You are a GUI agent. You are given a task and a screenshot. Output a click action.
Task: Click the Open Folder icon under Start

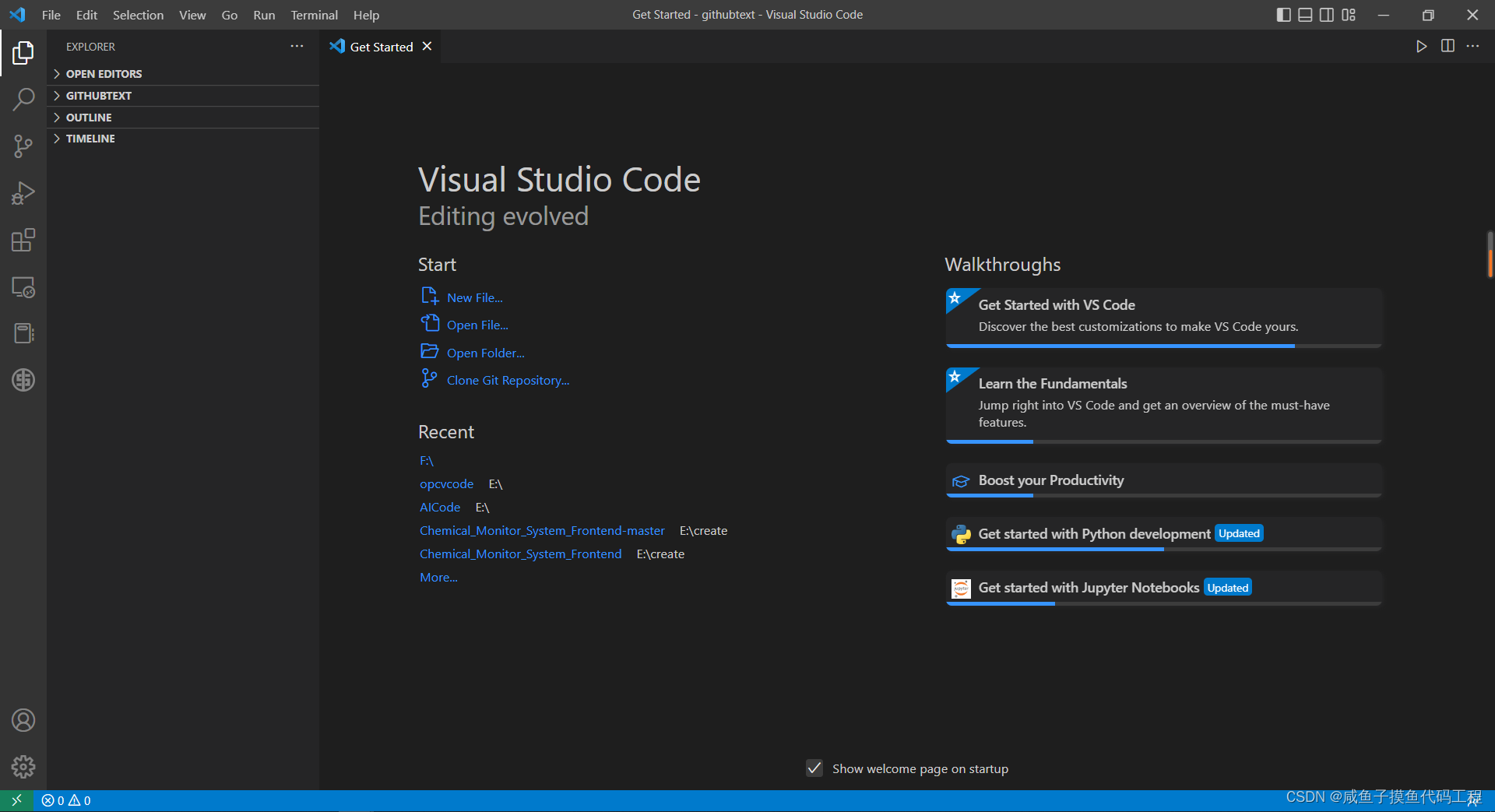(x=430, y=351)
